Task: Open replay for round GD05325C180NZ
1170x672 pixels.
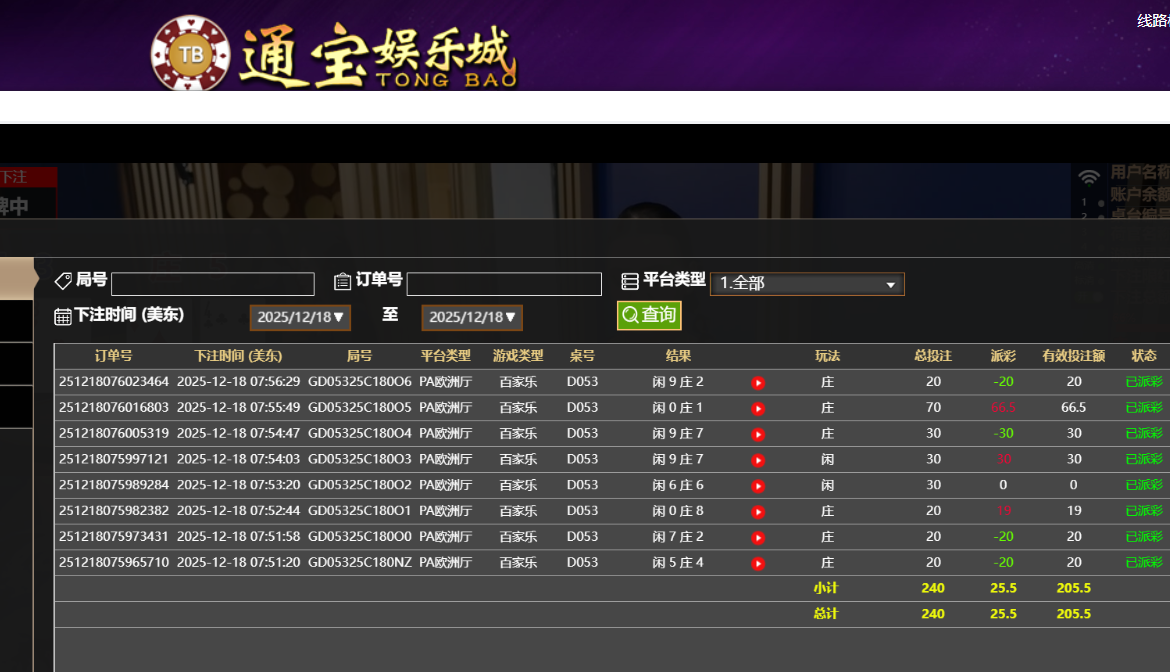Action: pos(758,564)
